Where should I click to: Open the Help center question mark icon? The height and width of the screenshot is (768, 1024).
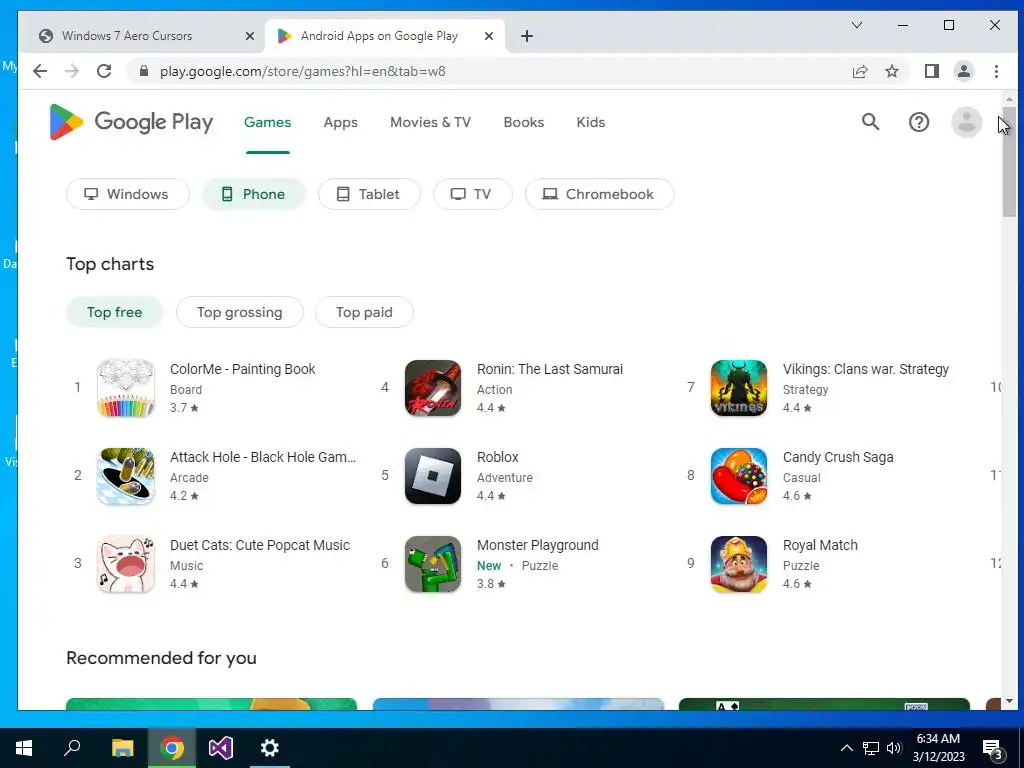click(x=919, y=122)
